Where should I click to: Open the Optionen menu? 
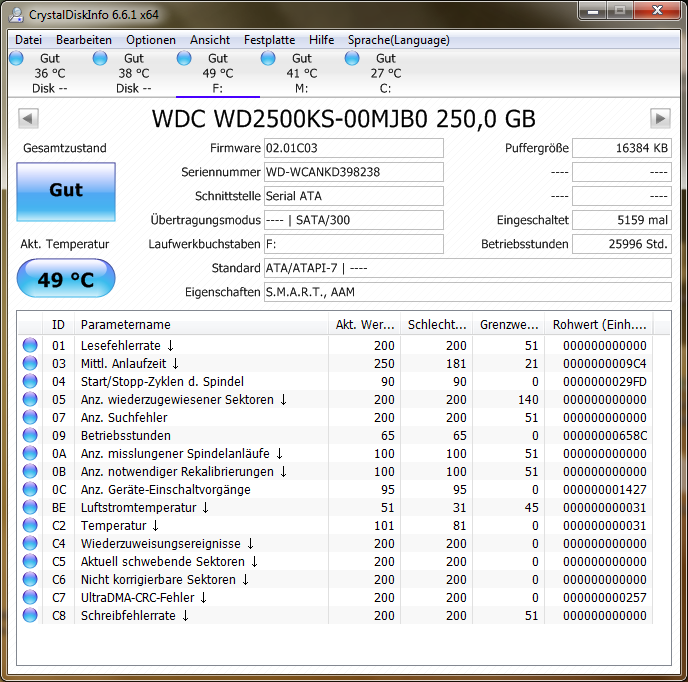[x=151, y=40]
